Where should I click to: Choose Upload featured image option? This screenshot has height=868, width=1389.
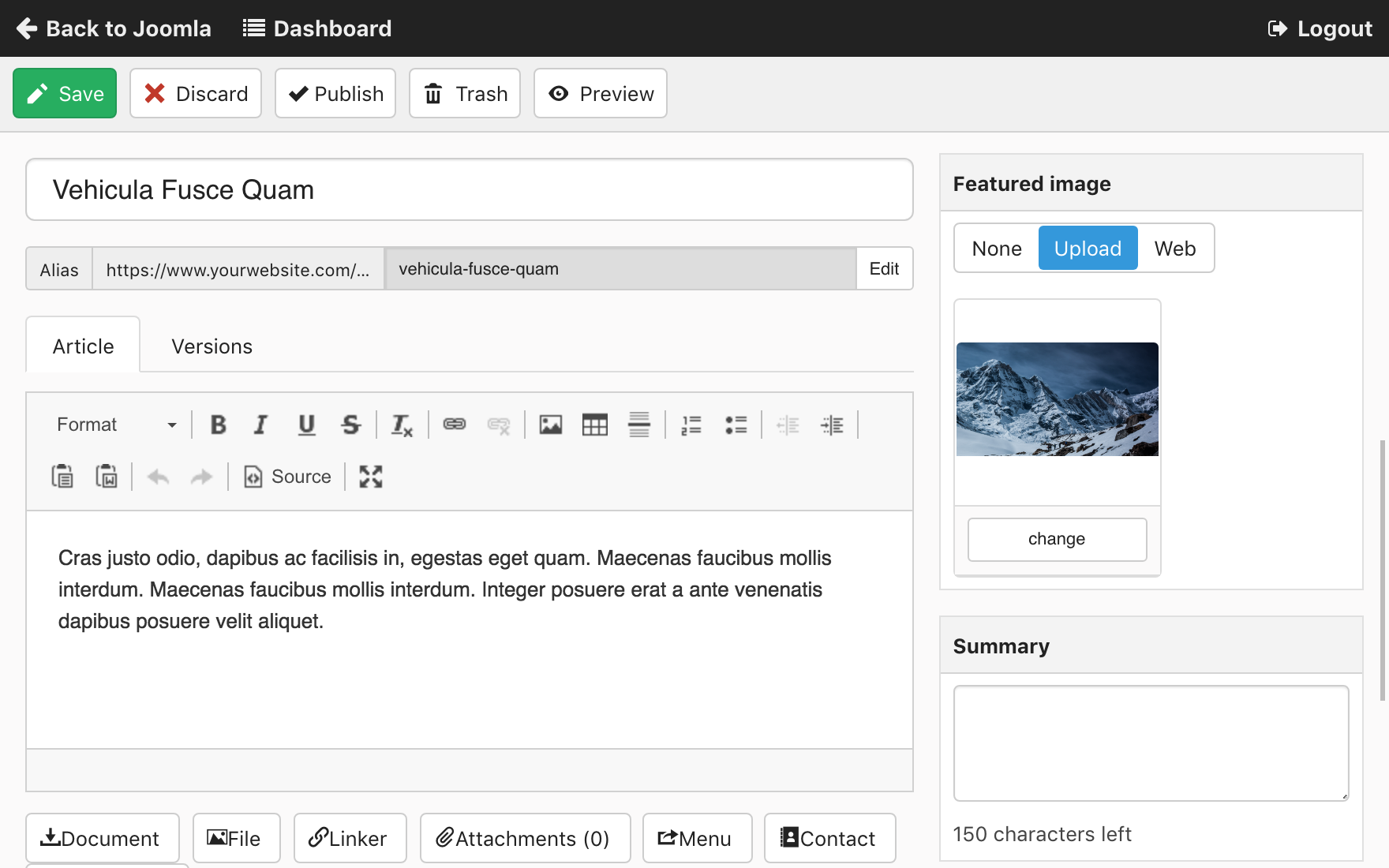pyautogui.click(x=1088, y=249)
